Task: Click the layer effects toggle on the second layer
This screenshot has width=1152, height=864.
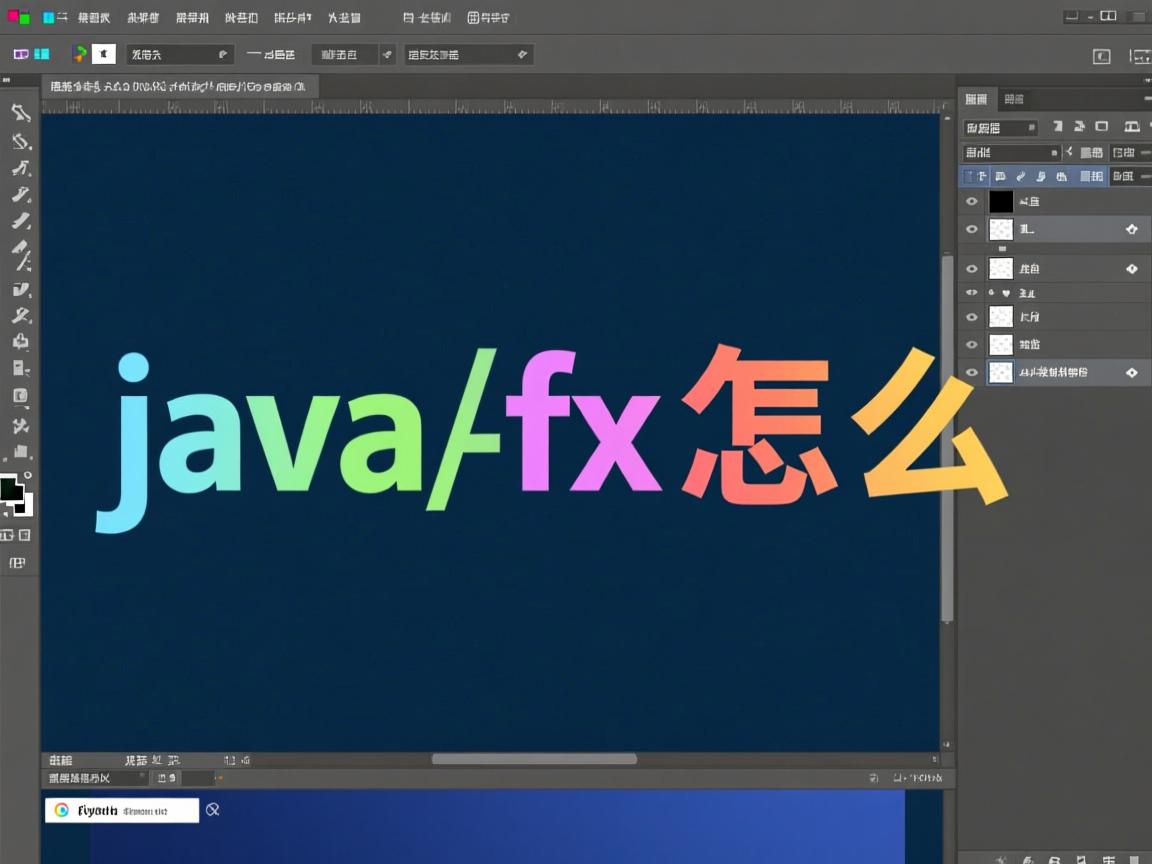Action: point(1132,229)
